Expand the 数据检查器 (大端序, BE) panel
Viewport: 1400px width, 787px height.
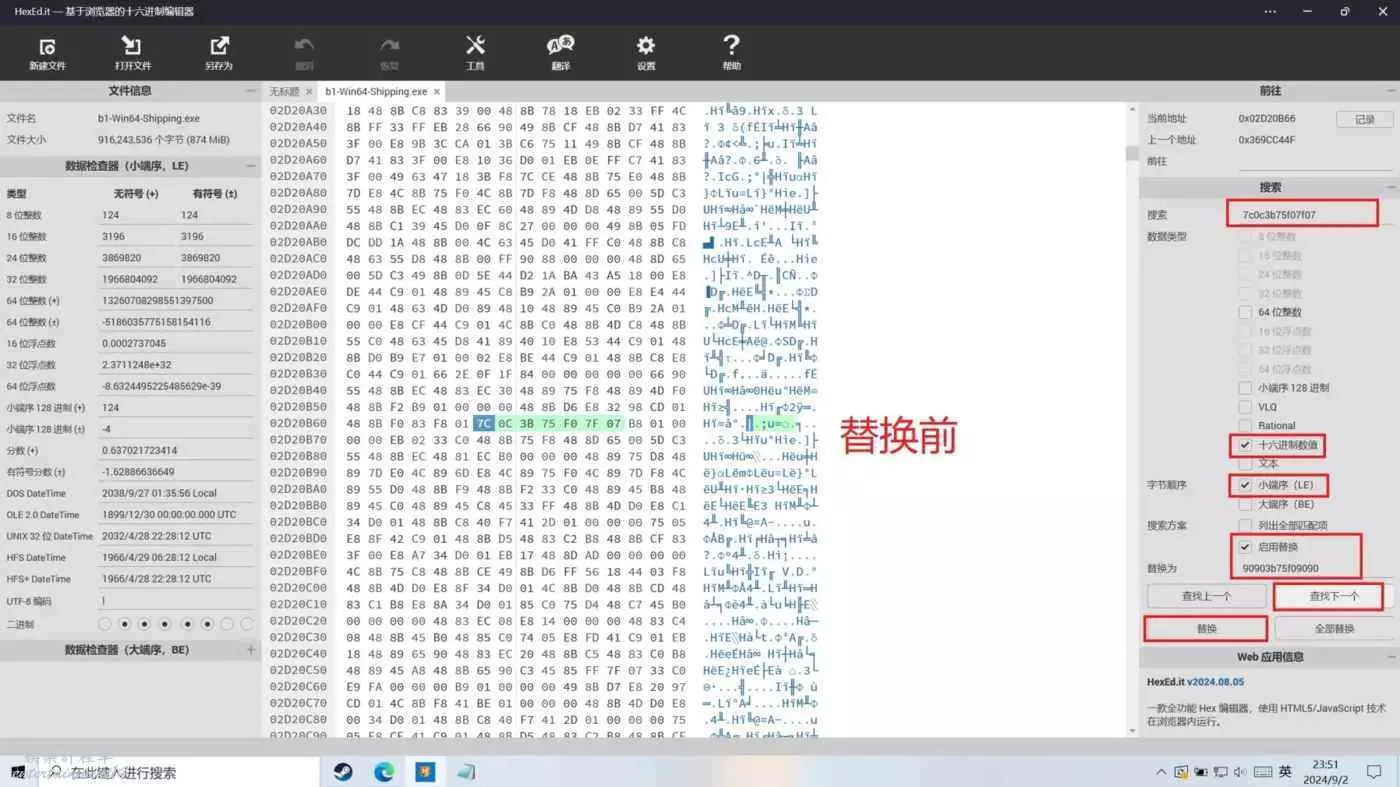coord(251,650)
